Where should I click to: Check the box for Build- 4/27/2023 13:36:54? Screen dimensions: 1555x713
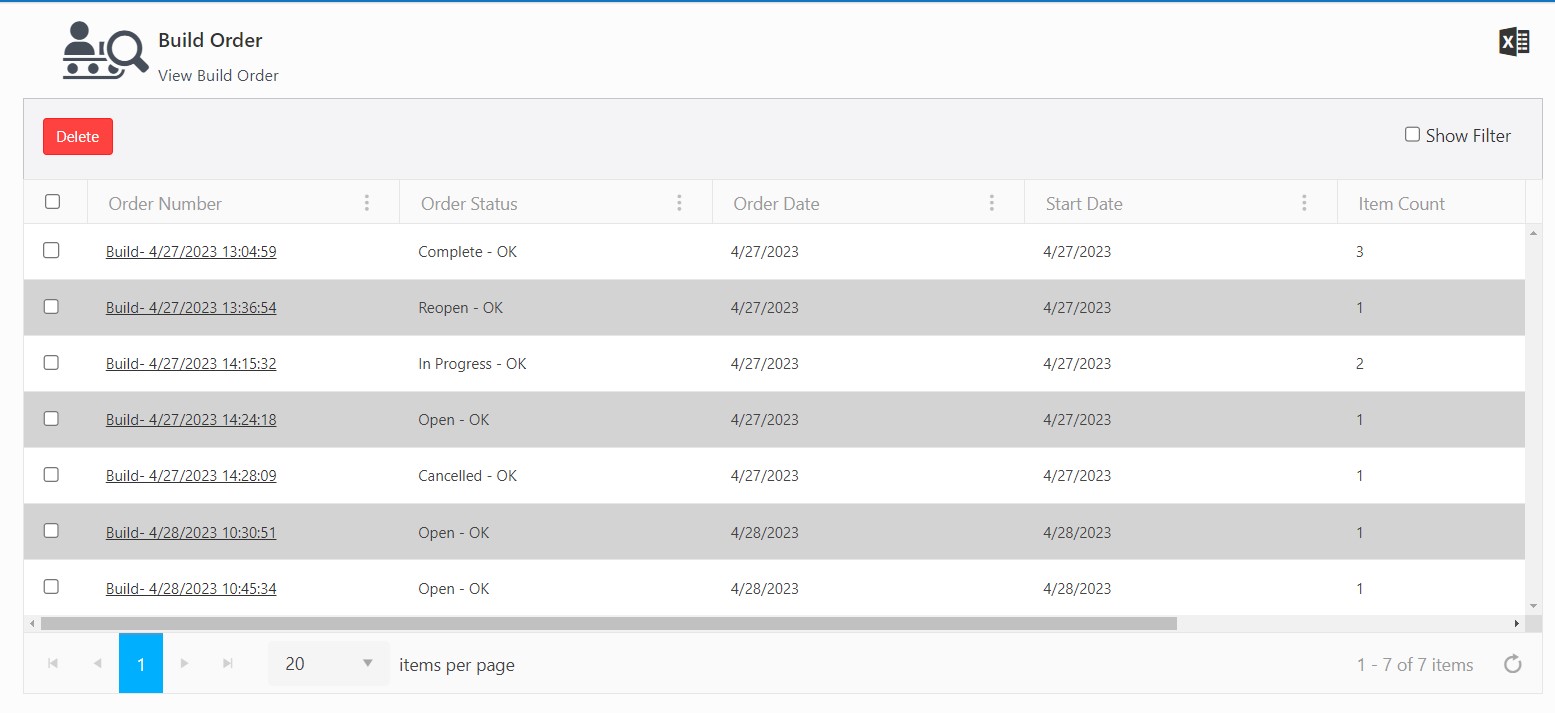point(51,307)
